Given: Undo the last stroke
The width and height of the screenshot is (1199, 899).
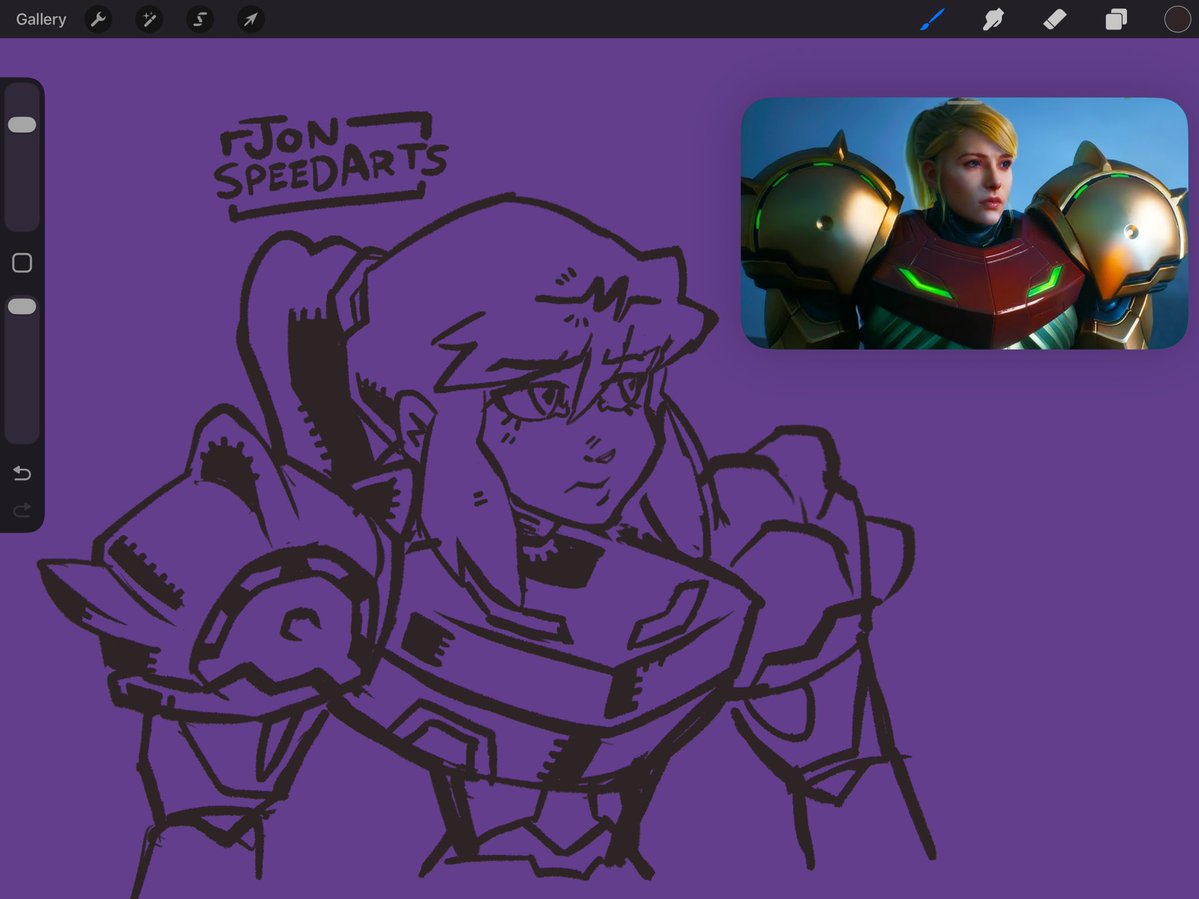Looking at the screenshot, I should point(22,473).
